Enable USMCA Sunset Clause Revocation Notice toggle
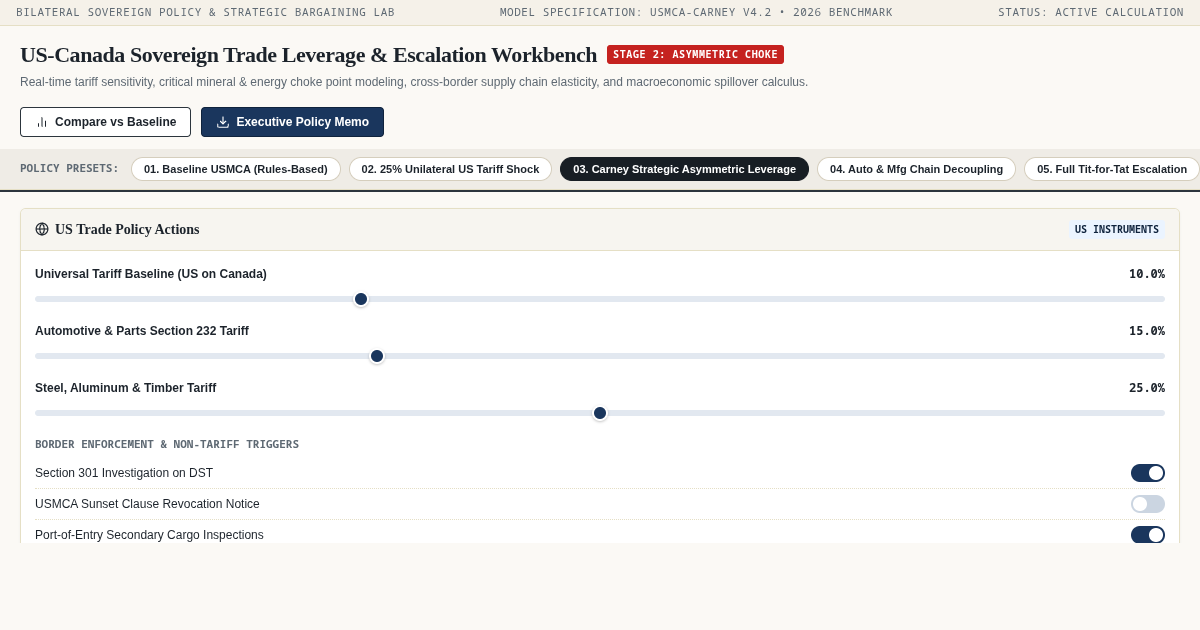This screenshot has height=630, width=1200. [1148, 504]
